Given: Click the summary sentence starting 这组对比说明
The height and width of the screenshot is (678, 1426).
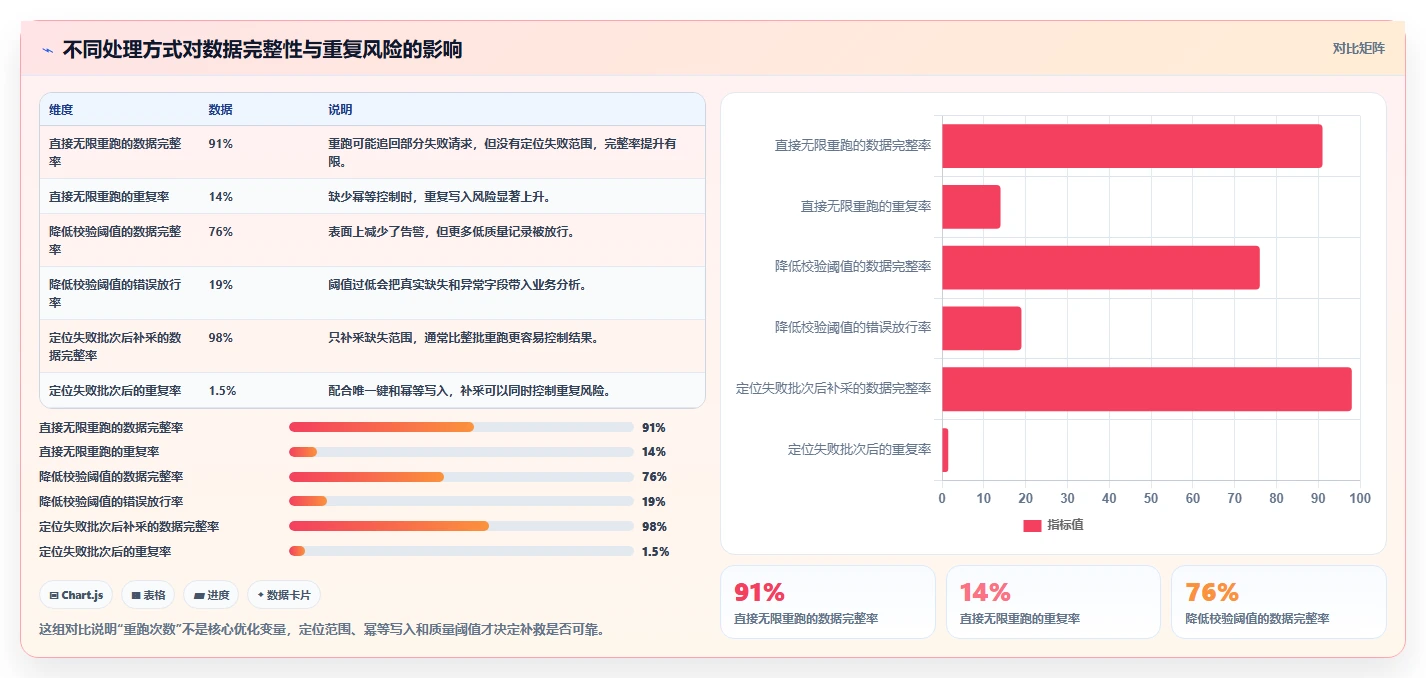Looking at the screenshot, I should (x=321, y=630).
